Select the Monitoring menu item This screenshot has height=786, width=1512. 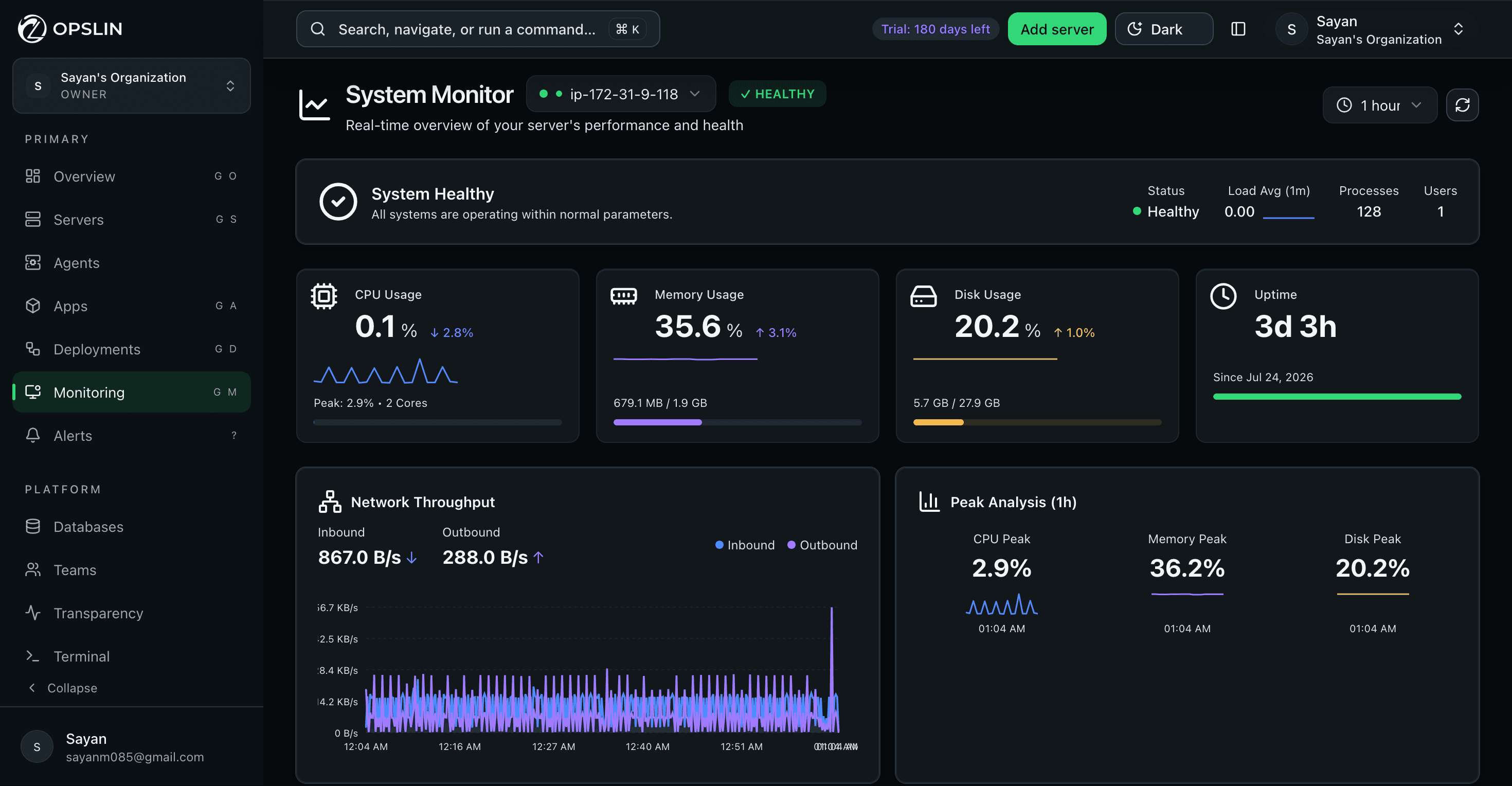[132, 391]
